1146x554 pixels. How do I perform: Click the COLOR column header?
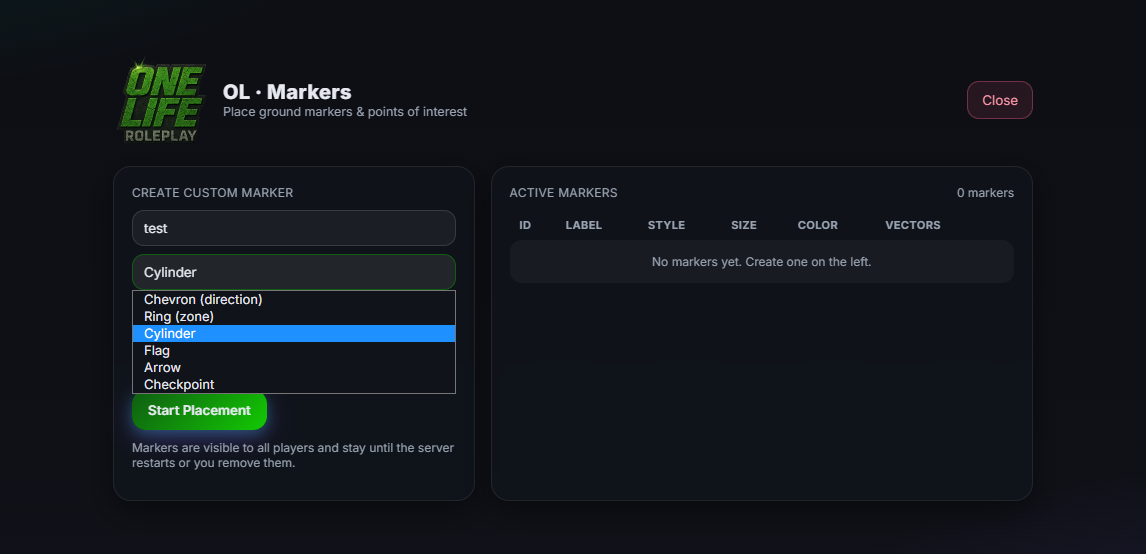pos(817,225)
